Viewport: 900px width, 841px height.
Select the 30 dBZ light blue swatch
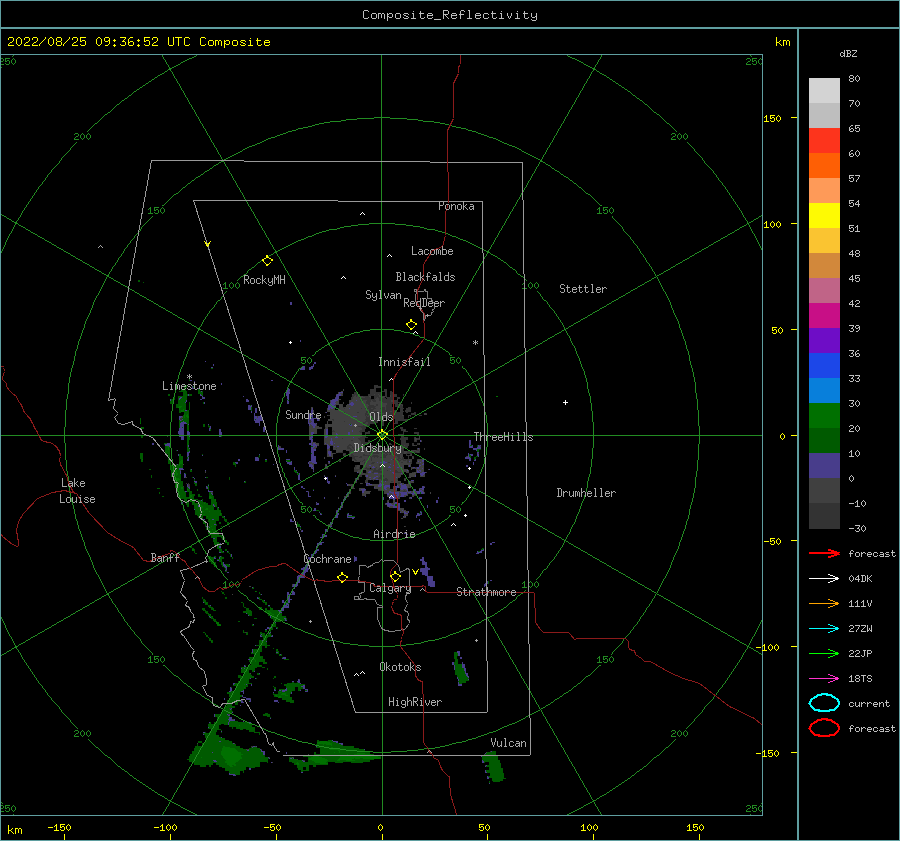pos(824,391)
